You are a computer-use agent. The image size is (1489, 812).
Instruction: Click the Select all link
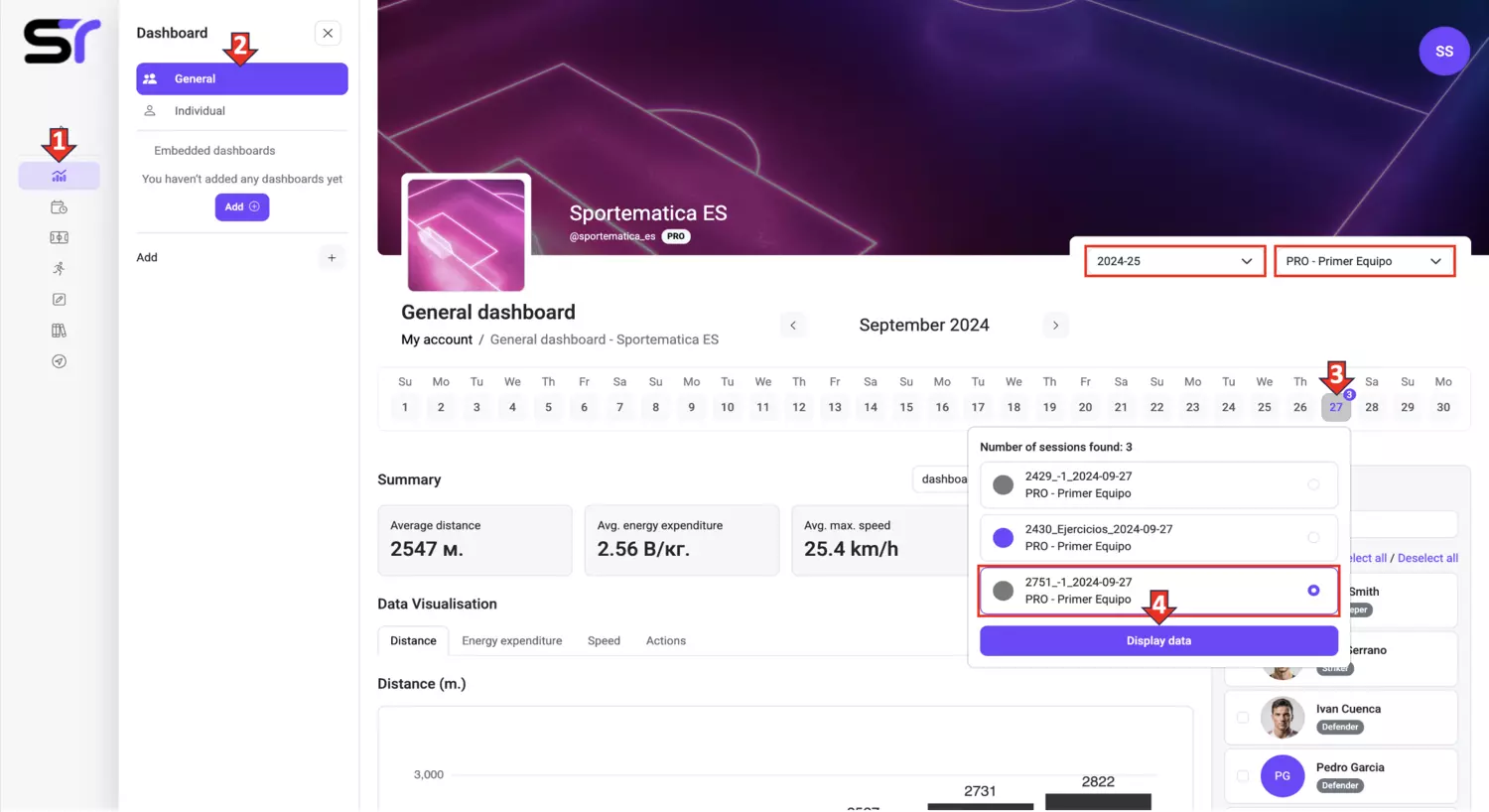1368,558
